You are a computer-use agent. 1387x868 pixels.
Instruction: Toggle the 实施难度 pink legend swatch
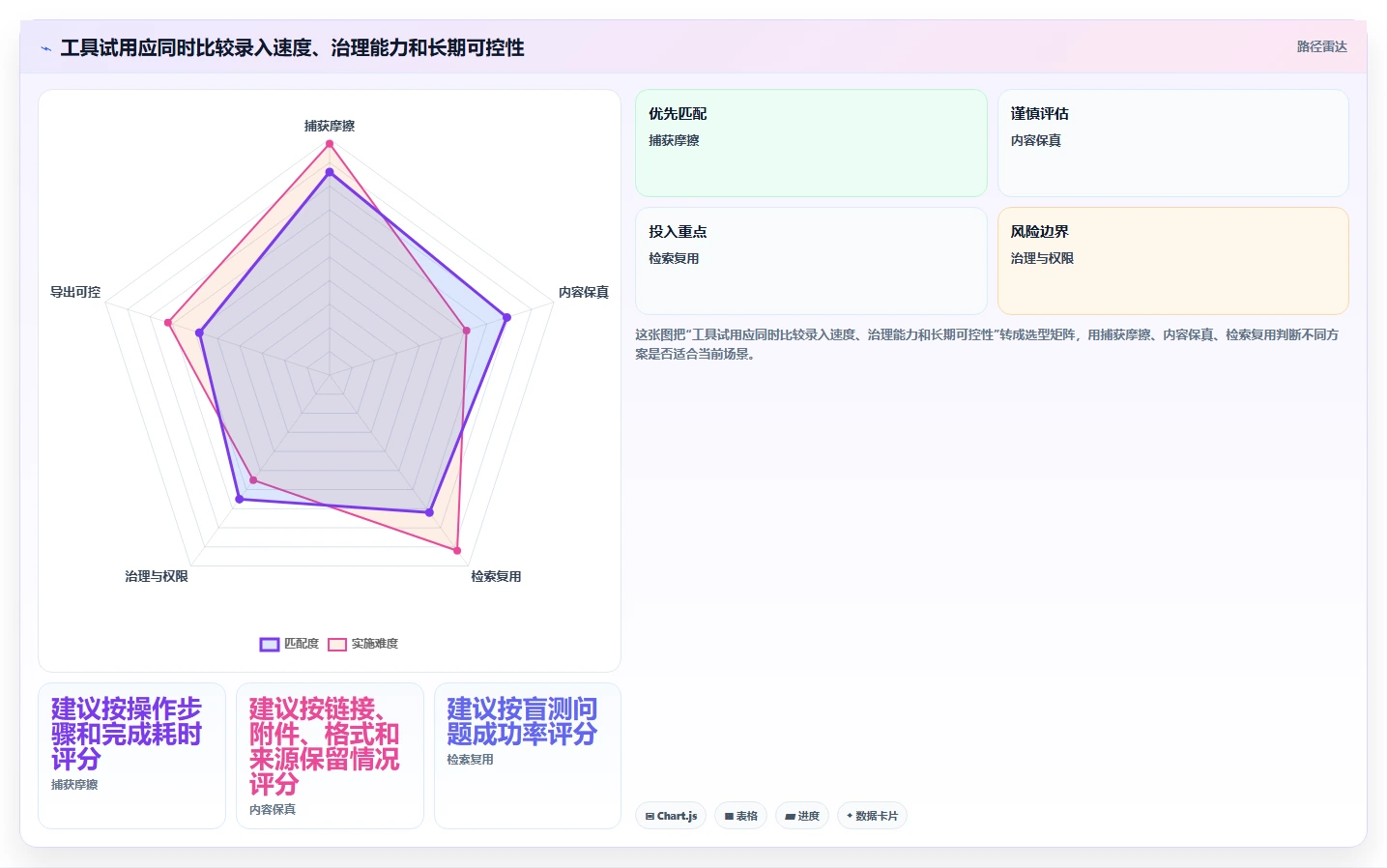point(337,645)
